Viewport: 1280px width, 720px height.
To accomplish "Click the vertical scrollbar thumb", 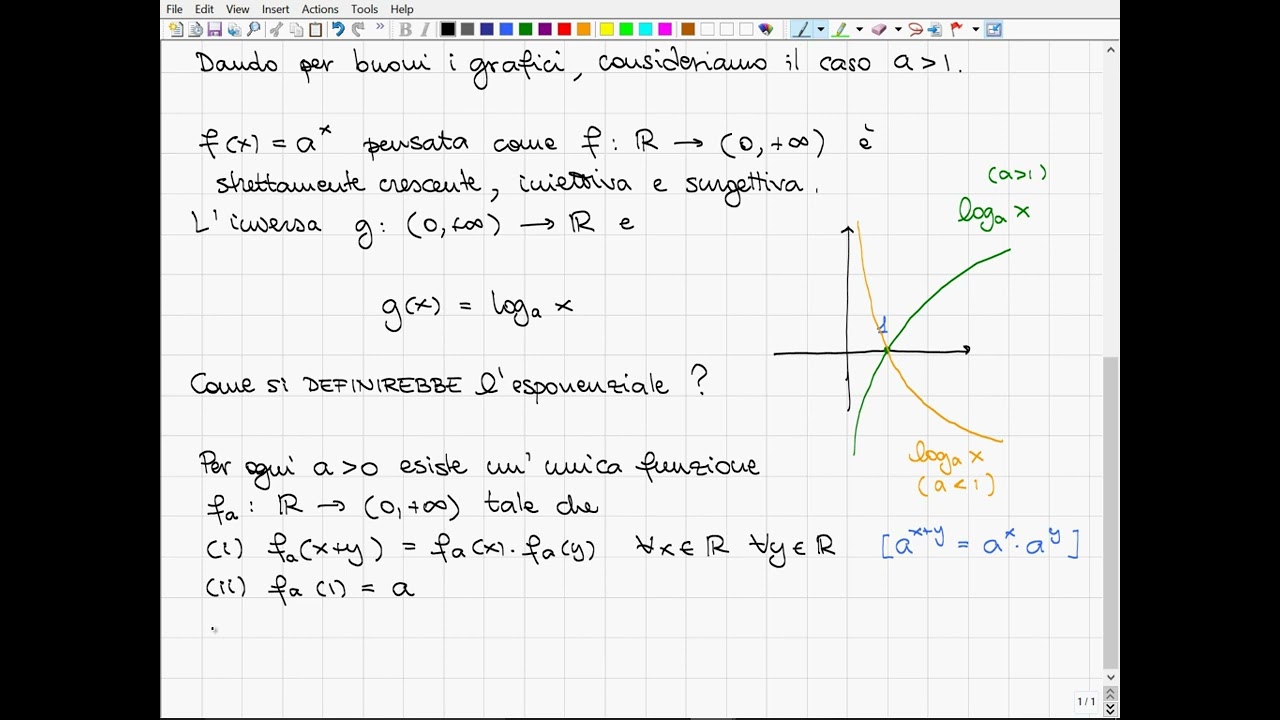I will pos(1111,512).
